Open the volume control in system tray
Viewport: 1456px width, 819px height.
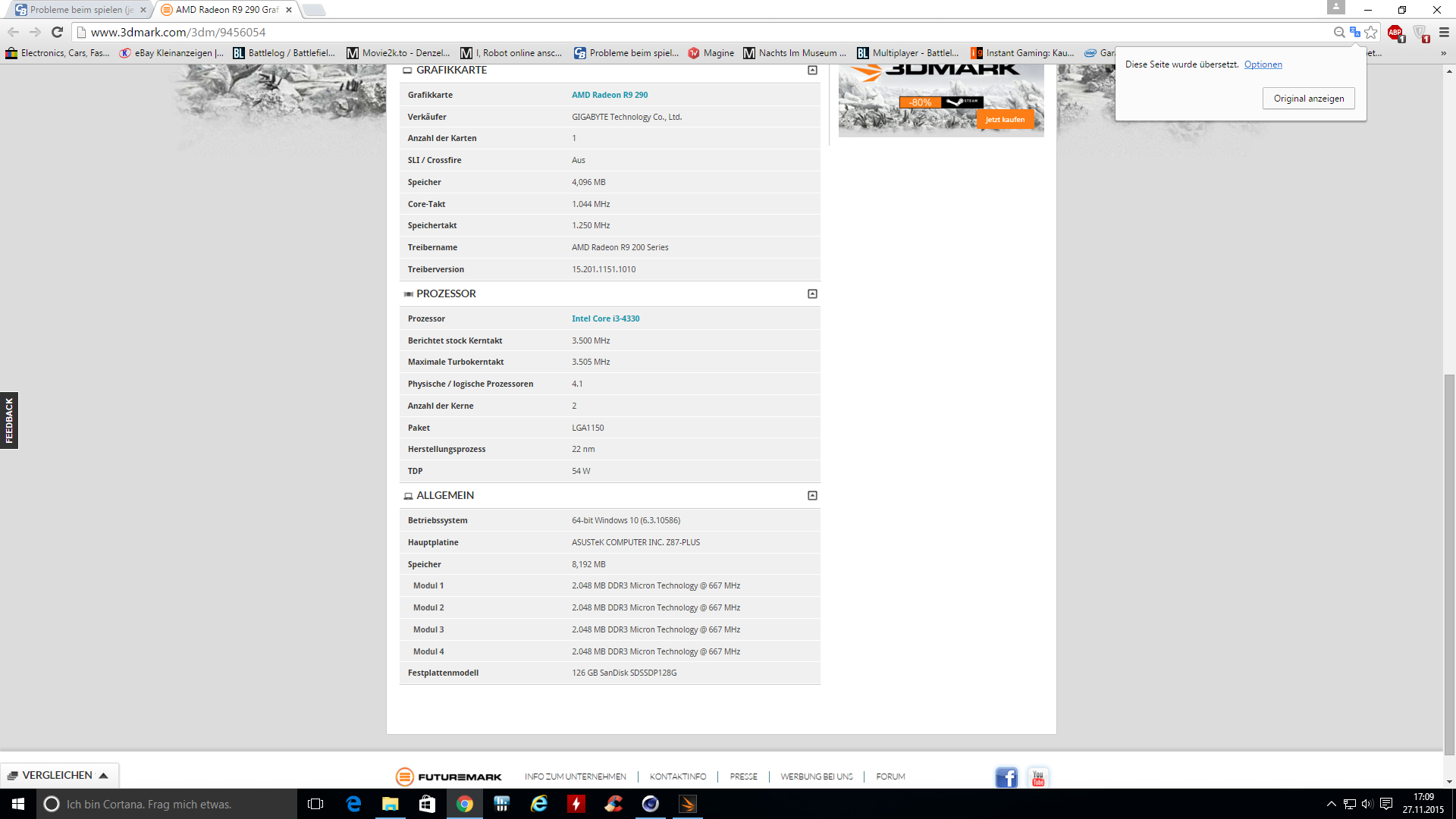(x=1367, y=804)
